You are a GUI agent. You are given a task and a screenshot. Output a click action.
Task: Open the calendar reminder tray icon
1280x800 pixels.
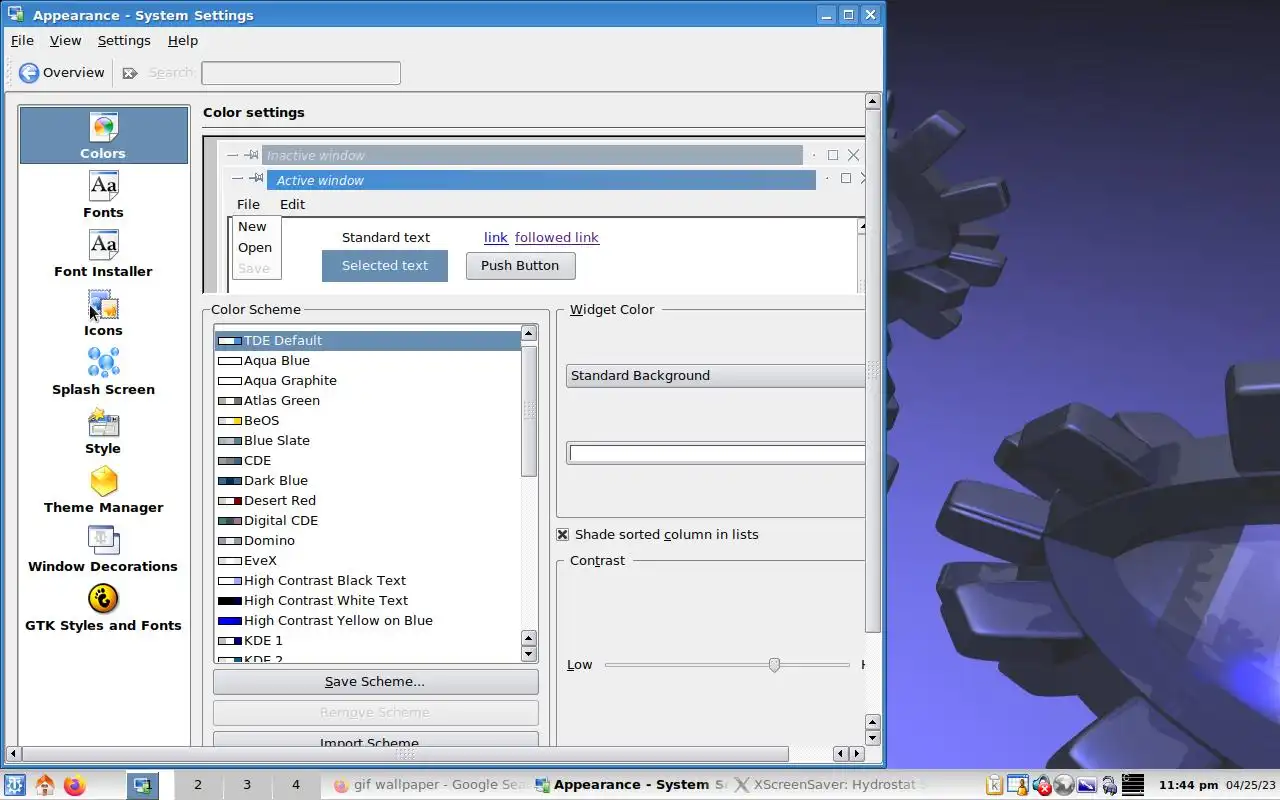pos(1017,785)
